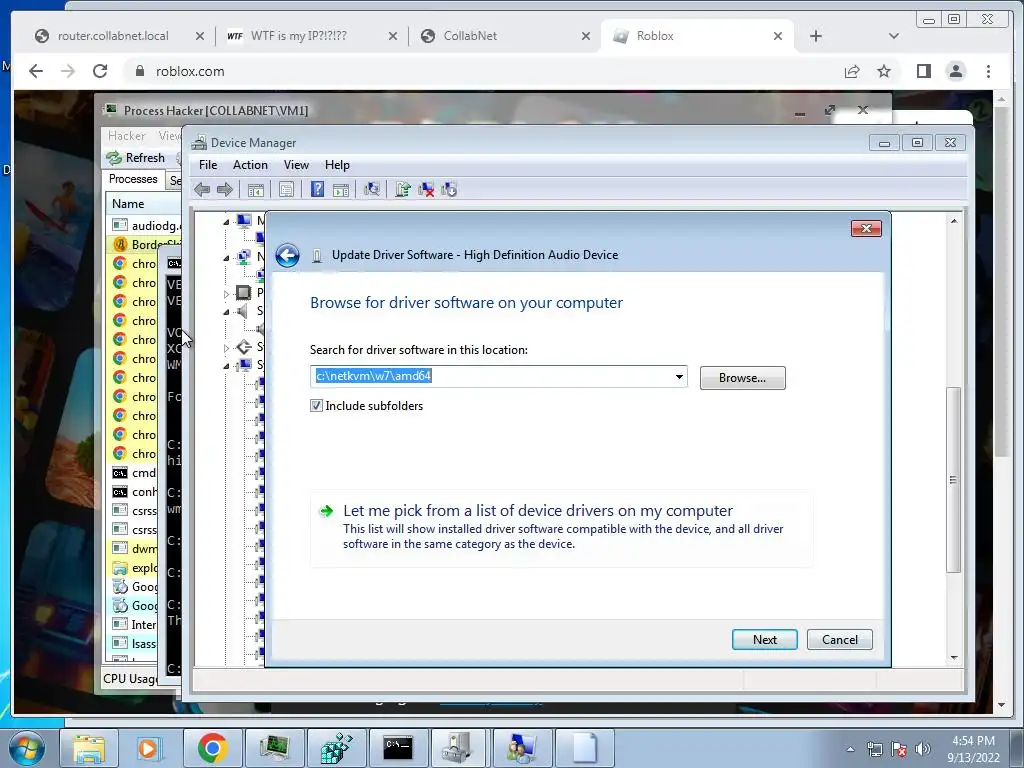This screenshot has height=768, width=1024.
Task: Click the Disable device toolbar icon
Action: pos(449,190)
